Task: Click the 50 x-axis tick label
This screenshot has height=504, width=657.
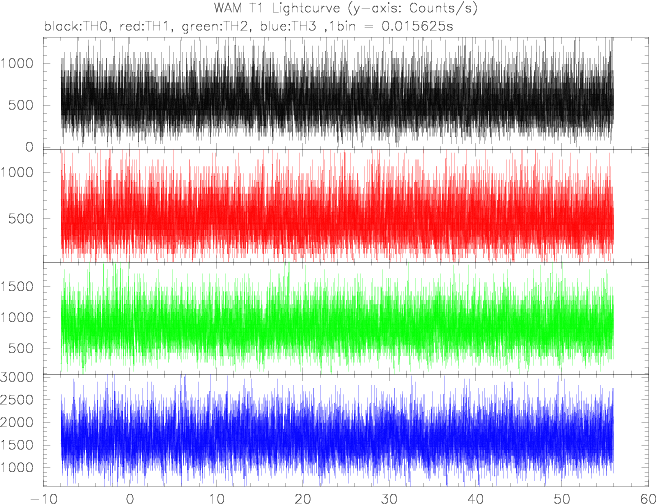Action: 562,499
